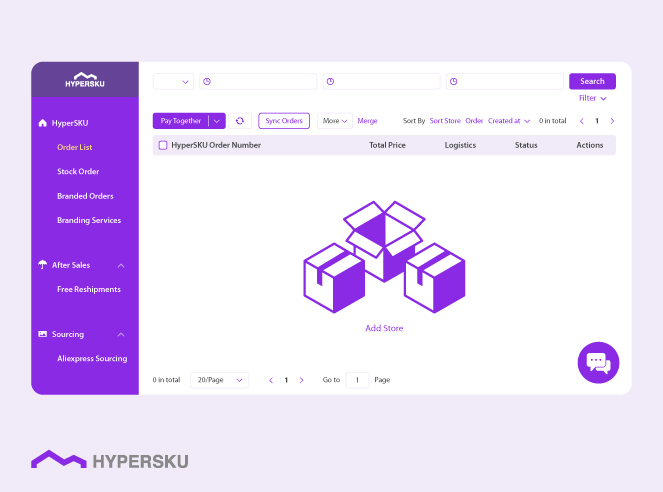Click the Add Store link
Screen dimensions: 663x492
click(384, 328)
